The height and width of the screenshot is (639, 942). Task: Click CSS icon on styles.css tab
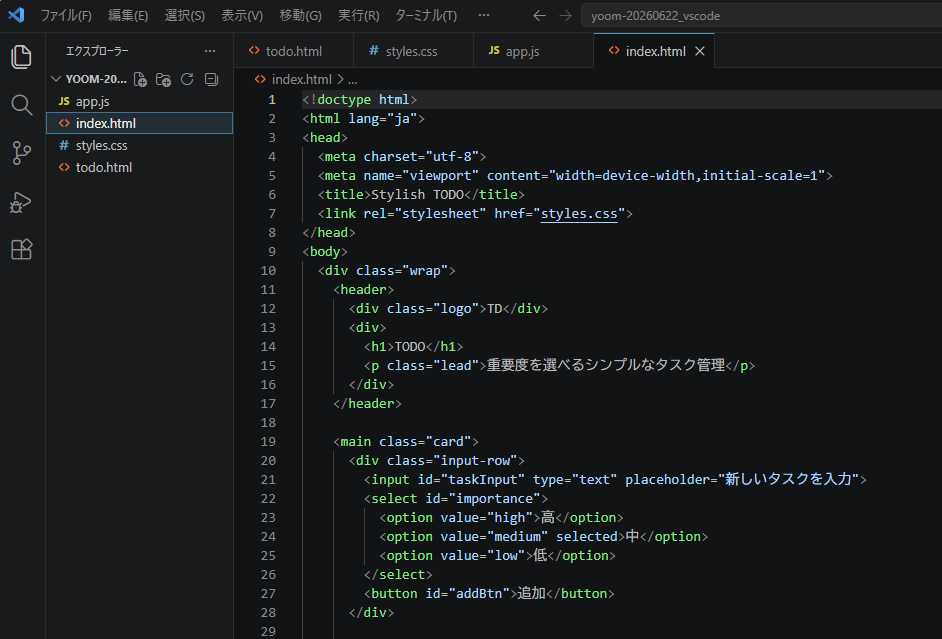(x=374, y=51)
